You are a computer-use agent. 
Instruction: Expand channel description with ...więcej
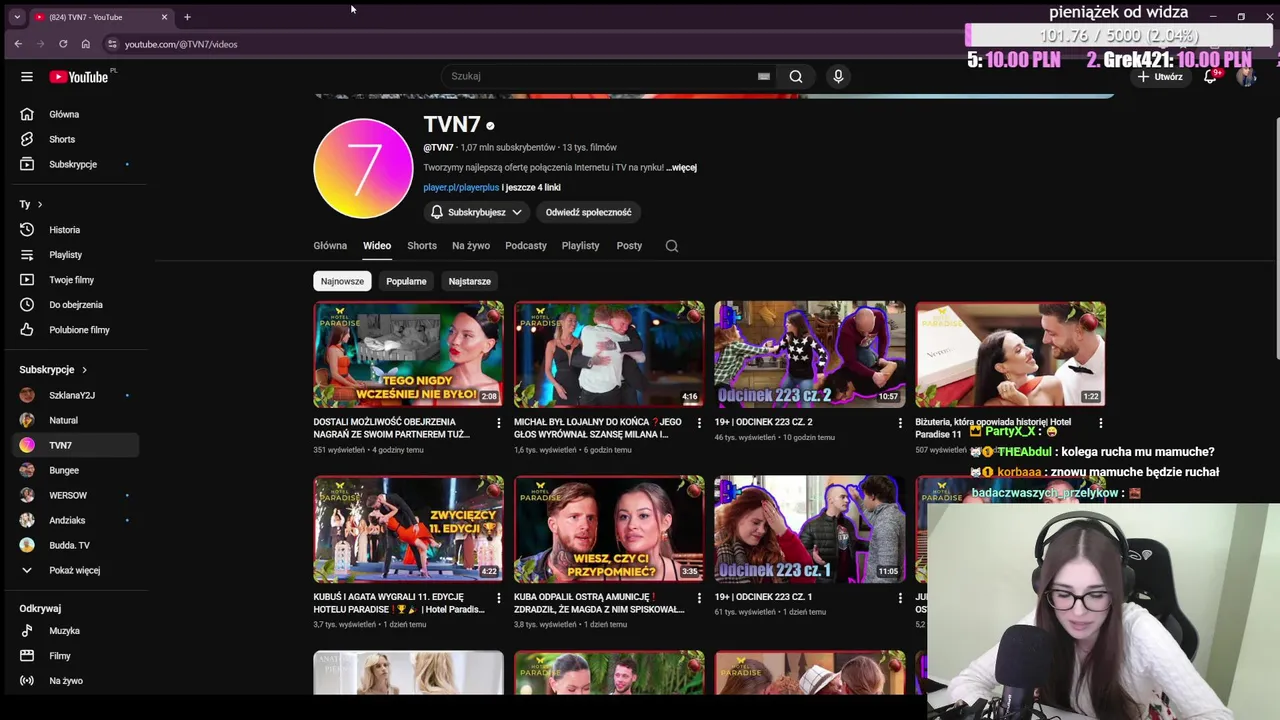[682, 168]
